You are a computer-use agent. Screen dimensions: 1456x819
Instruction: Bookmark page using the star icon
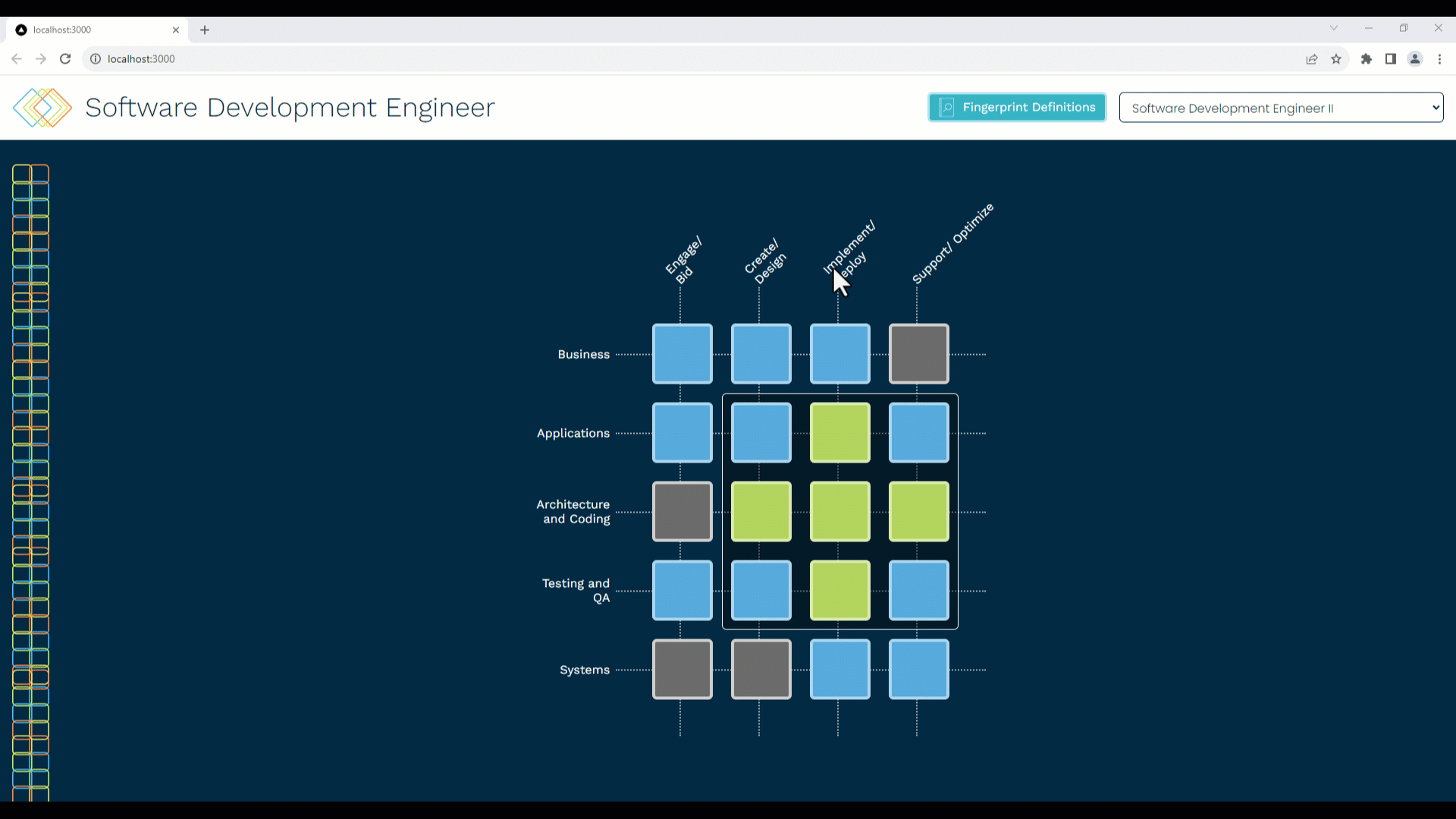(x=1336, y=59)
